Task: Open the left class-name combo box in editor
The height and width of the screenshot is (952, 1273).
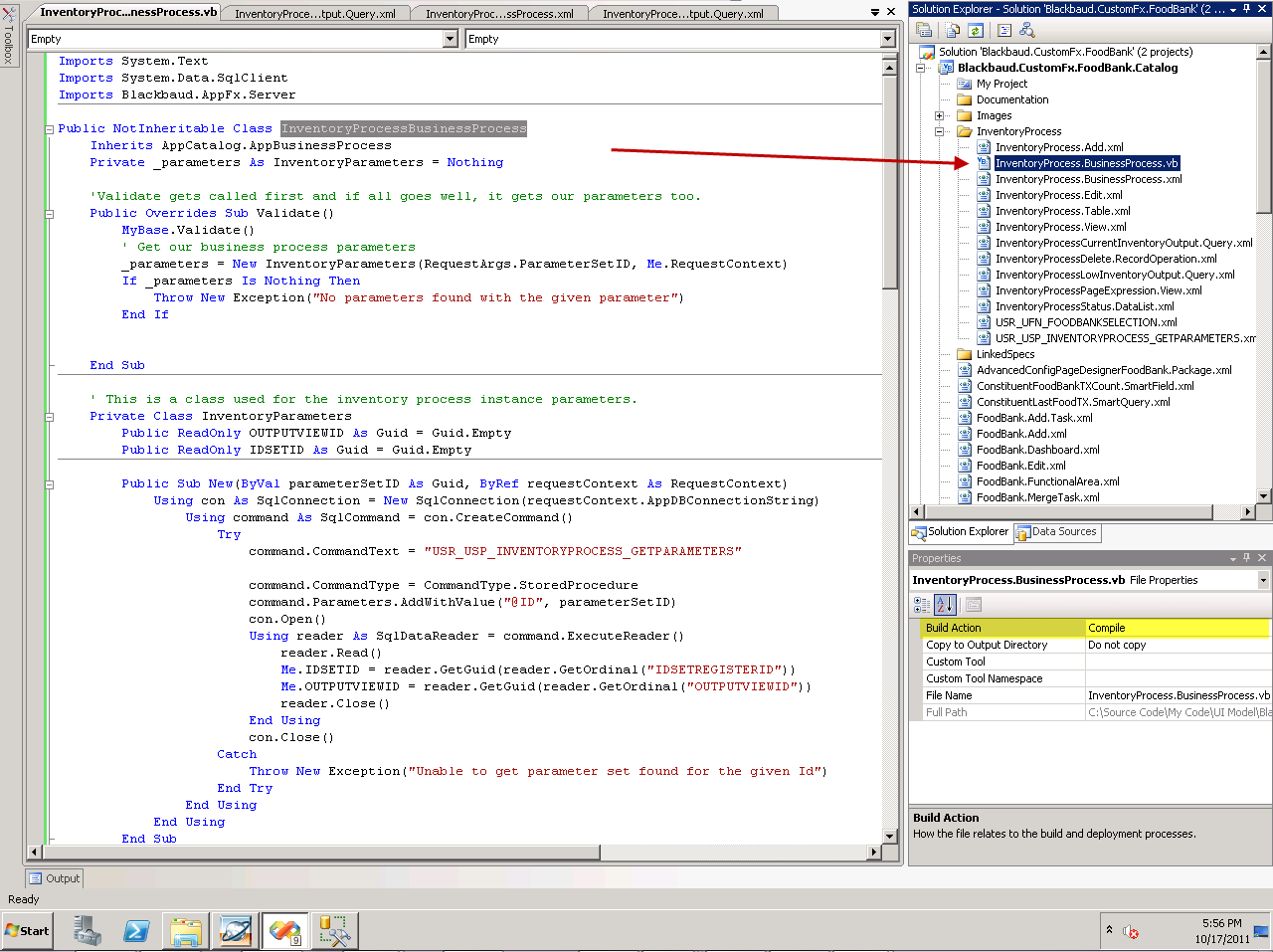Action: point(450,39)
